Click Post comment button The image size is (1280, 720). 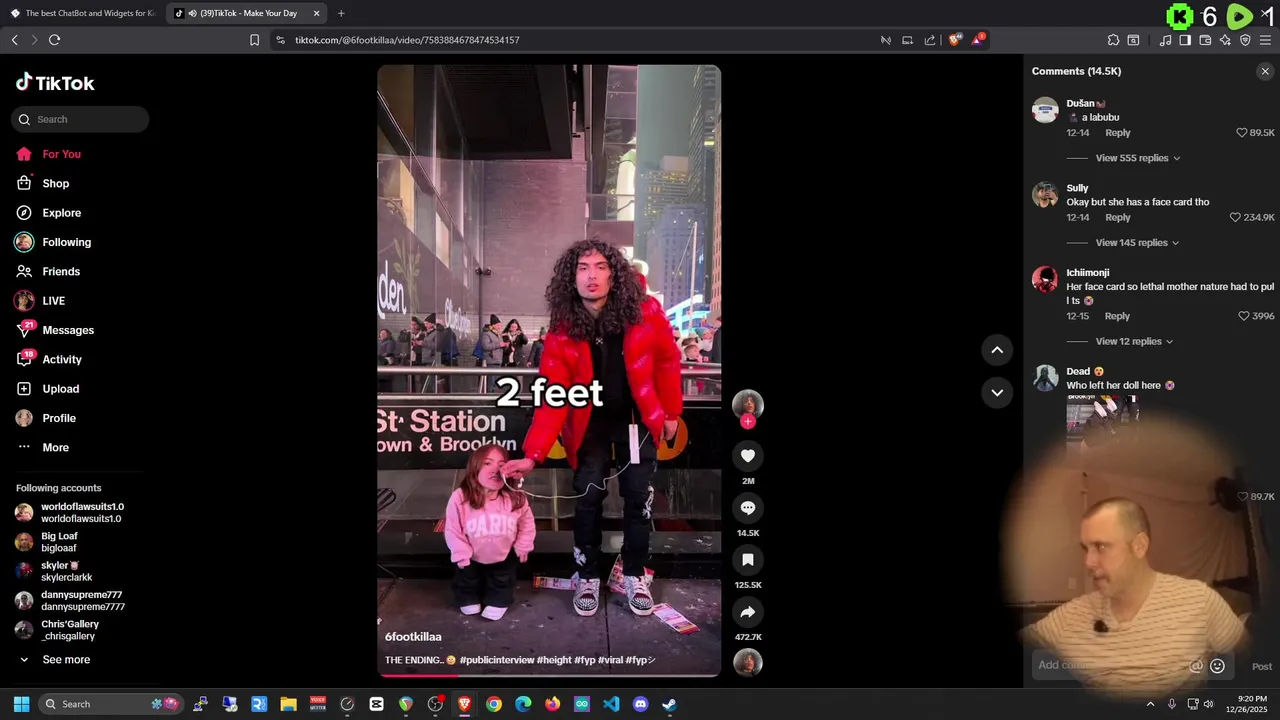(x=1262, y=667)
